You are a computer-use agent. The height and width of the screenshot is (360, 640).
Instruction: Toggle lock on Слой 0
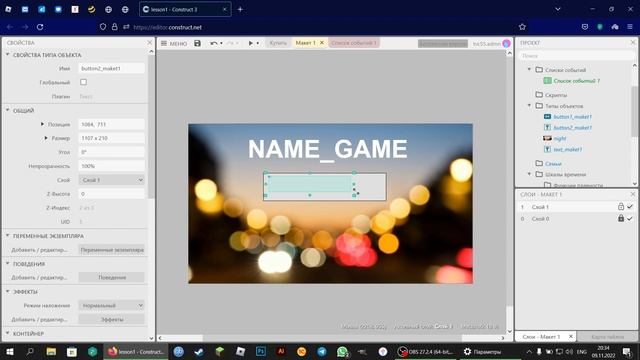[621, 218]
